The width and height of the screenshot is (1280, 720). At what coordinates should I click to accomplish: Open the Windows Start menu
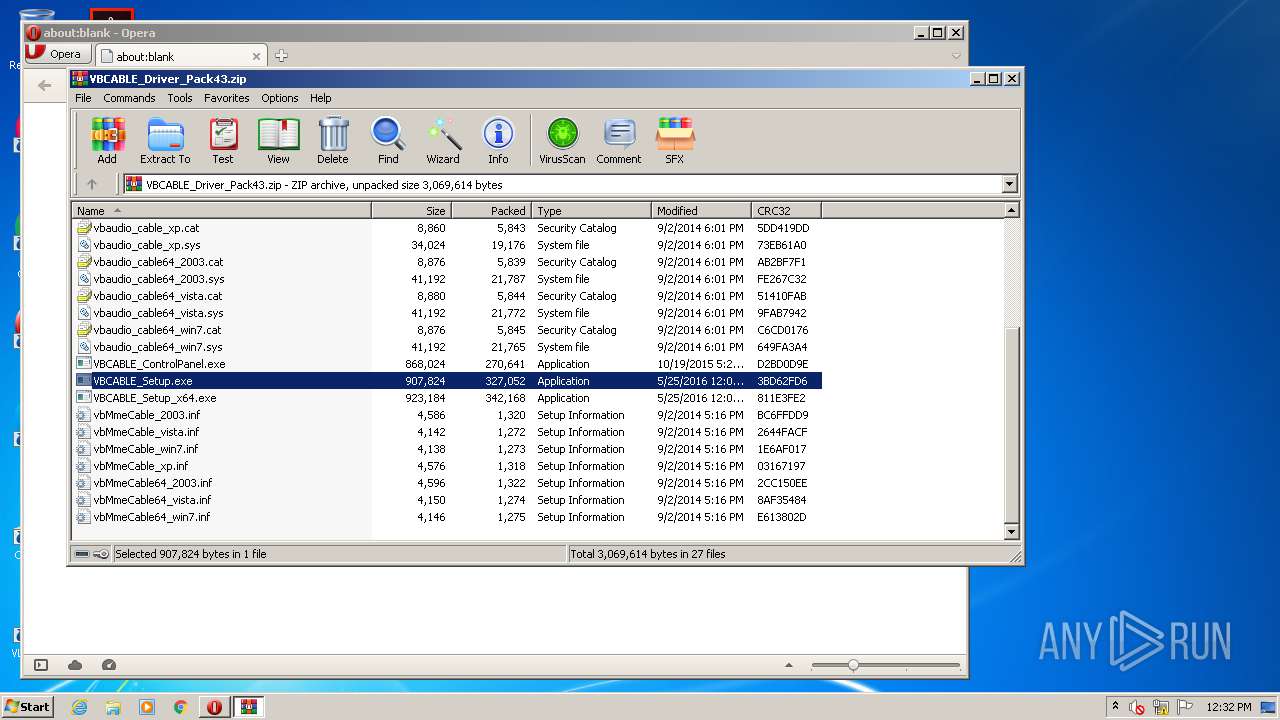[28, 706]
